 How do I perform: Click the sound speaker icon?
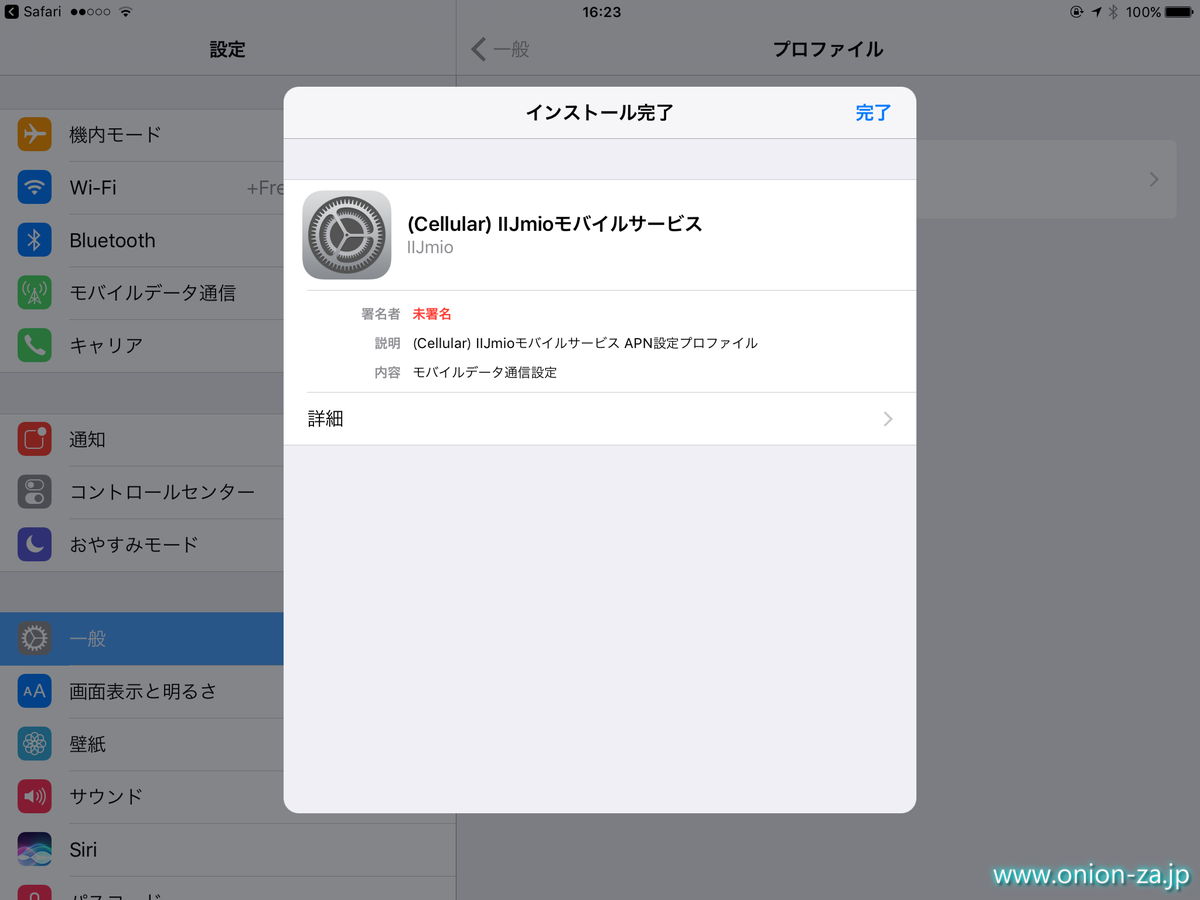[34, 797]
